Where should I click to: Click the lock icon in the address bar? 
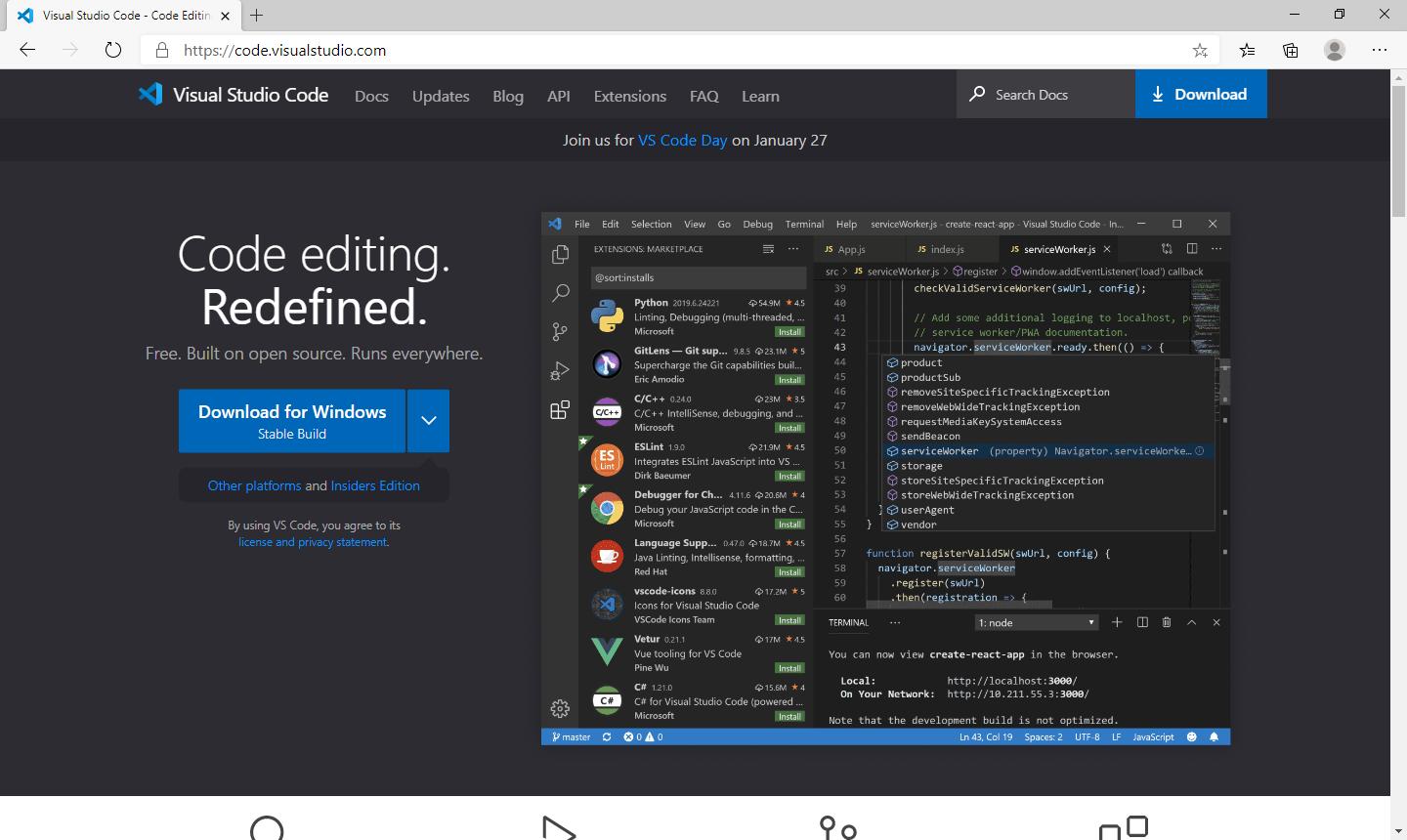point(163,50)
